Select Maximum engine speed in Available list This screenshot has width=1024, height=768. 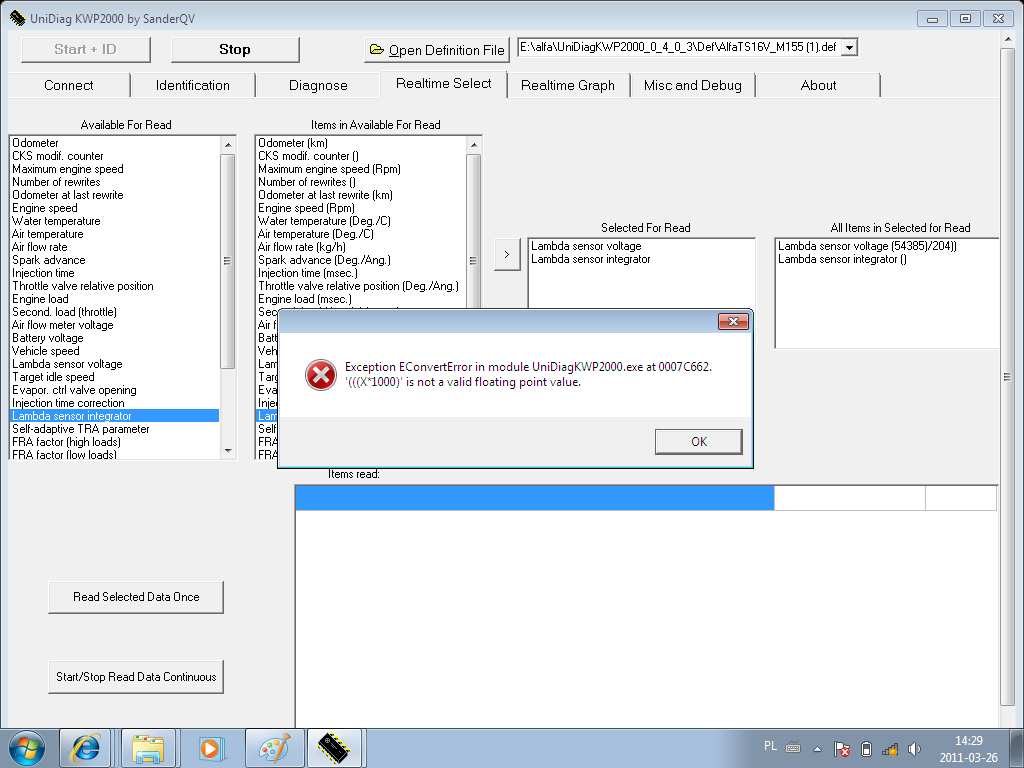115,169
